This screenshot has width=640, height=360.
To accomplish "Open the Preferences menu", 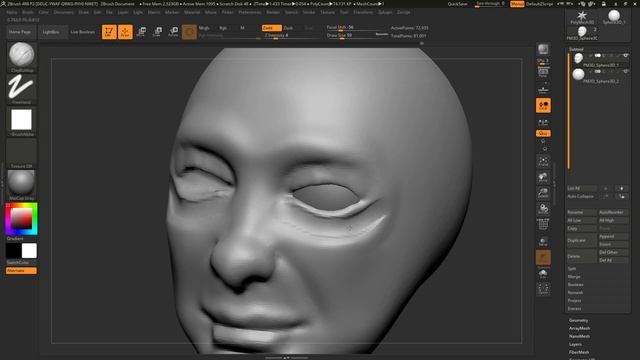I will click(250, 12).
